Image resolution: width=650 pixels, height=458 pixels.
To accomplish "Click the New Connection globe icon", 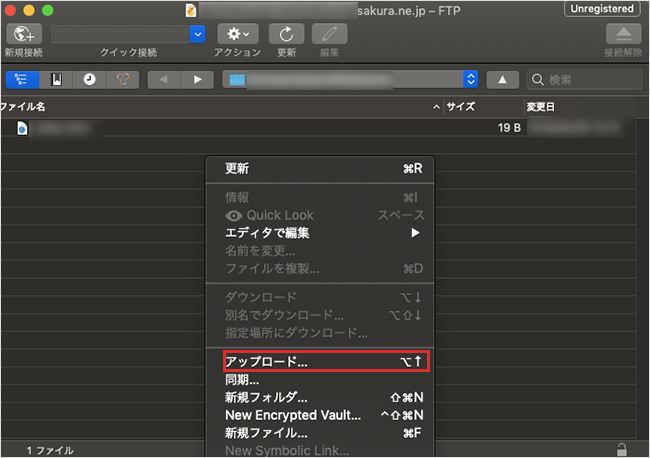I will pos(23,34).
